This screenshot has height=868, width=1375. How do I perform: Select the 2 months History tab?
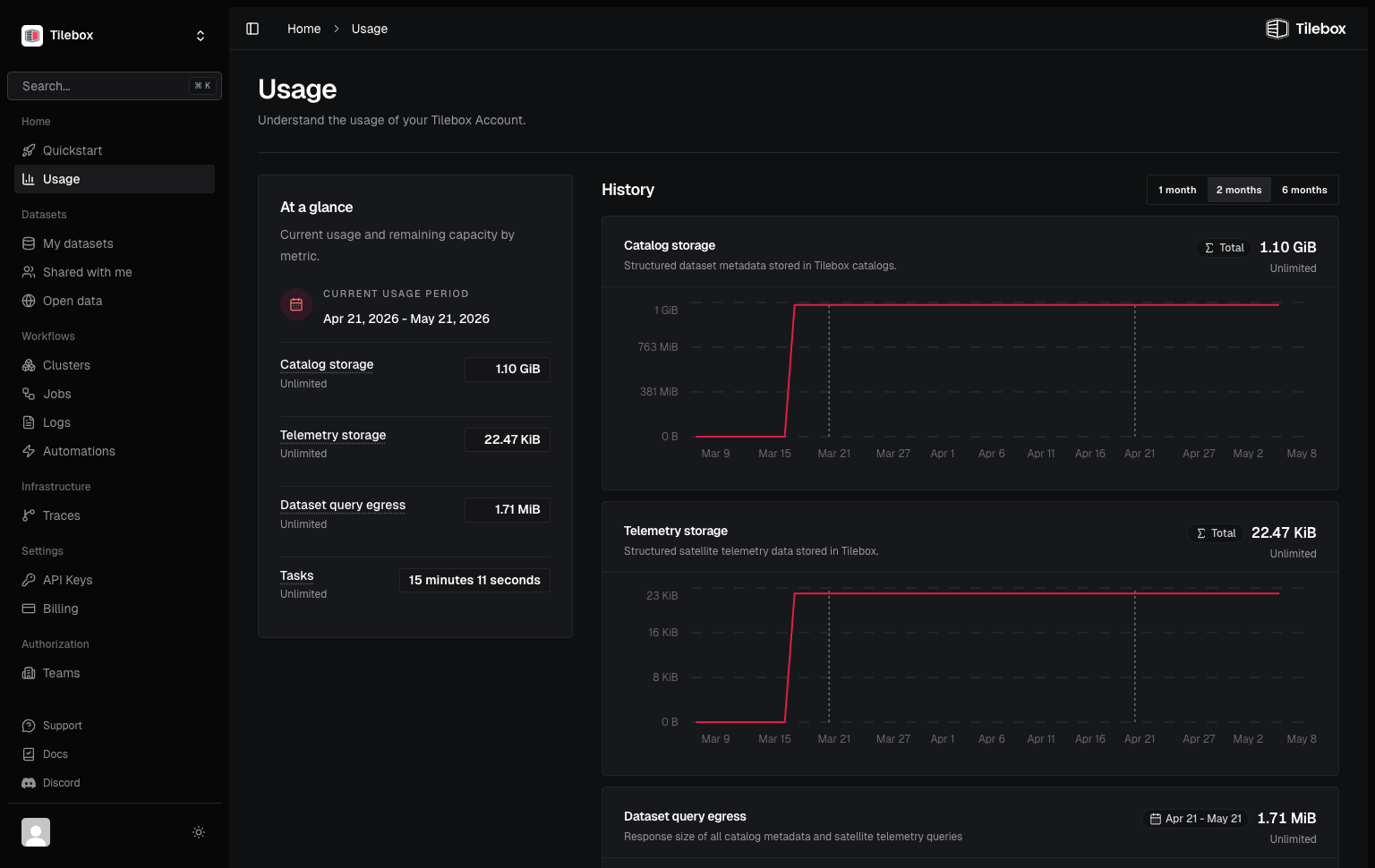point(1239,190)
